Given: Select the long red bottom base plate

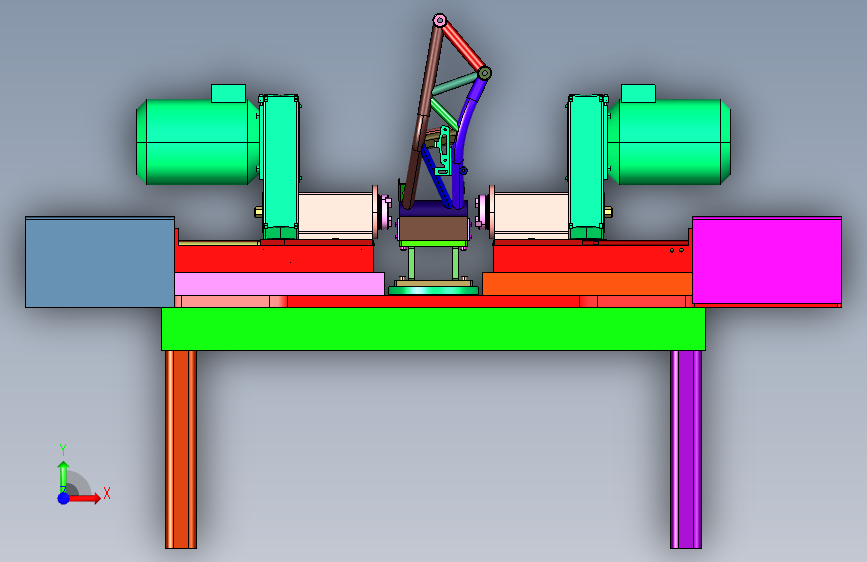Looking at the screenshot, I should click(434, 301).
